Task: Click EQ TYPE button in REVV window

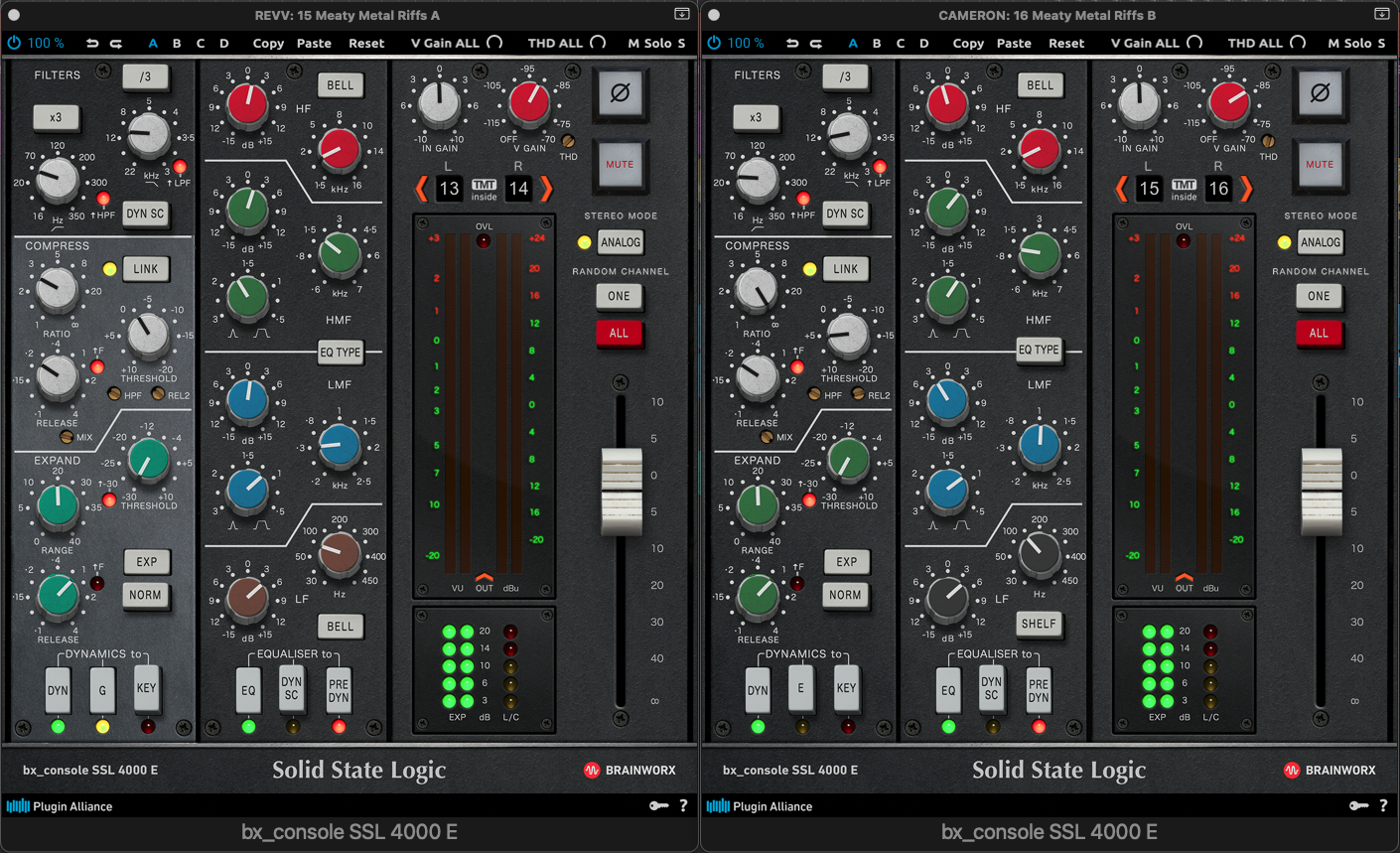Action: (341, 353)
